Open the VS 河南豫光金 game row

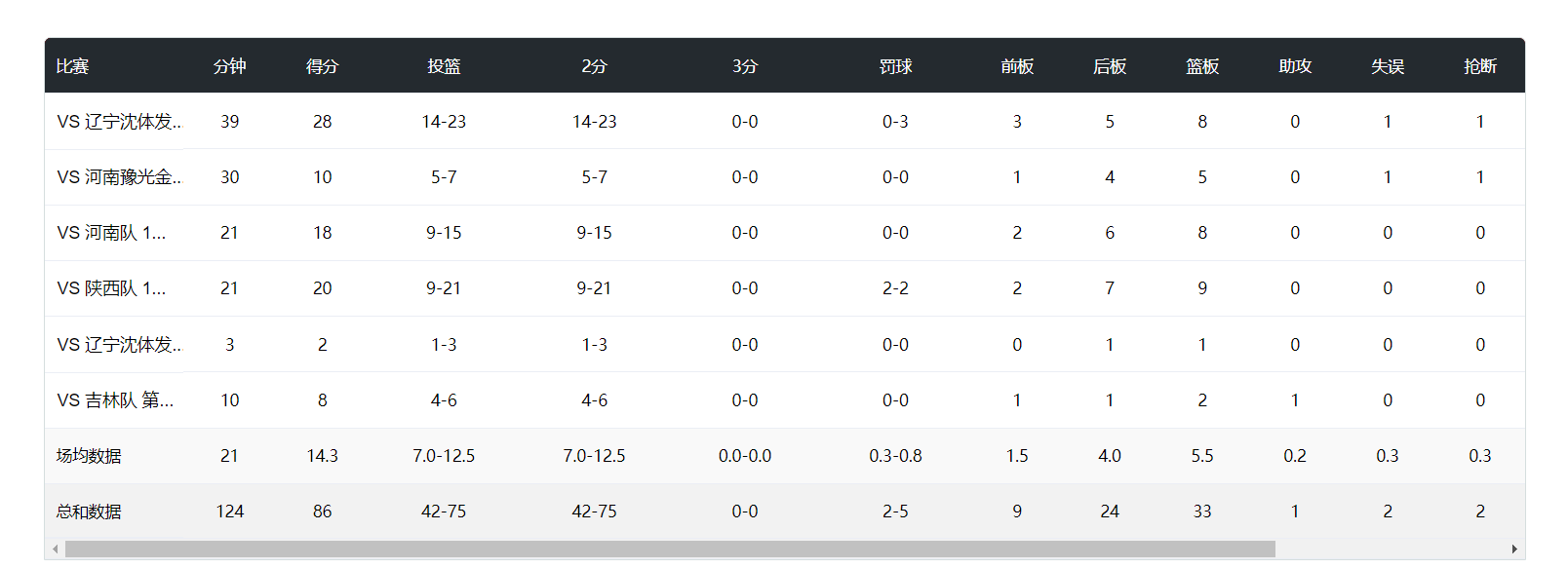pos(785,177)
